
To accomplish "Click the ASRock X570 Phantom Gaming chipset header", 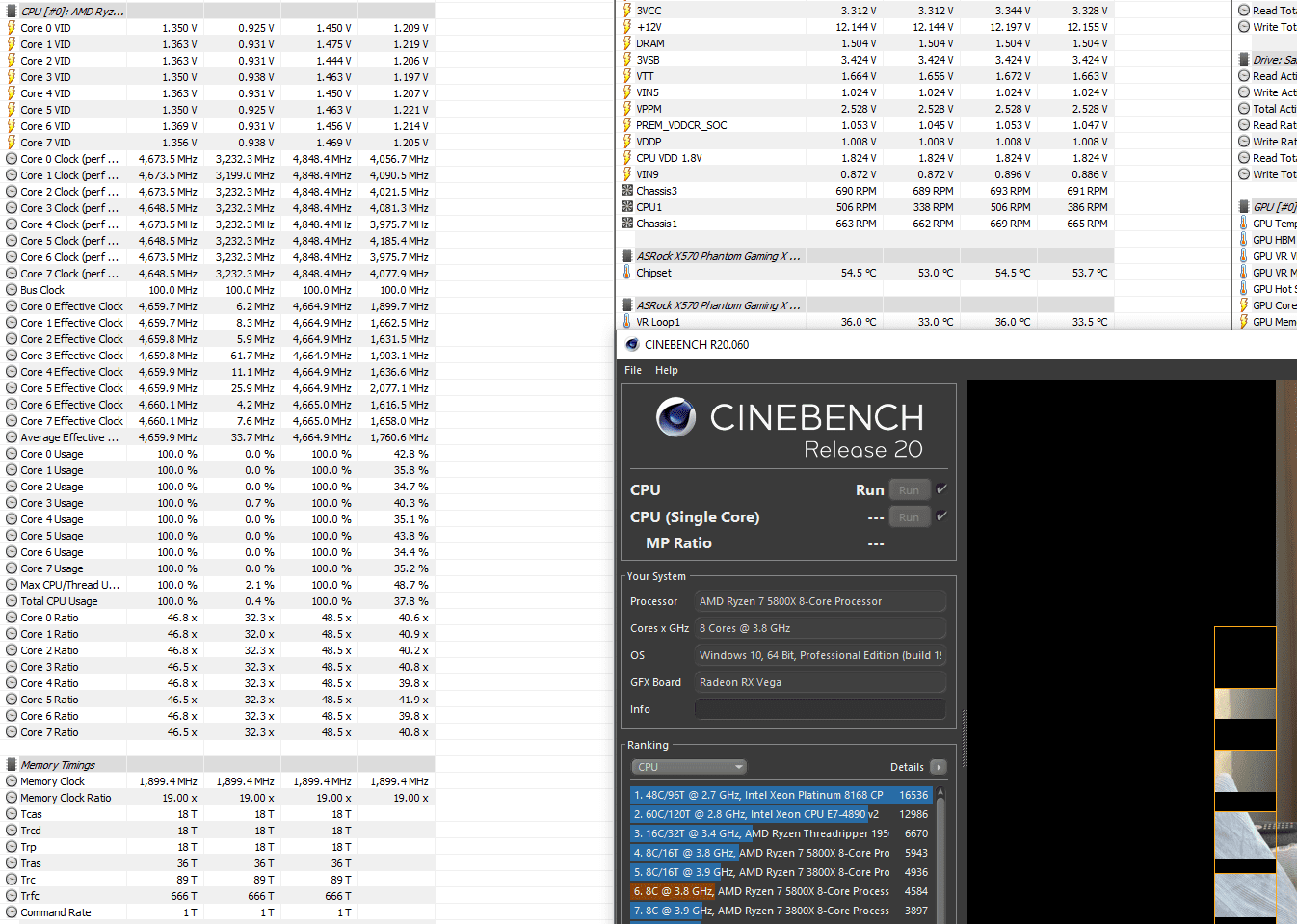I will tap(718, 256).
